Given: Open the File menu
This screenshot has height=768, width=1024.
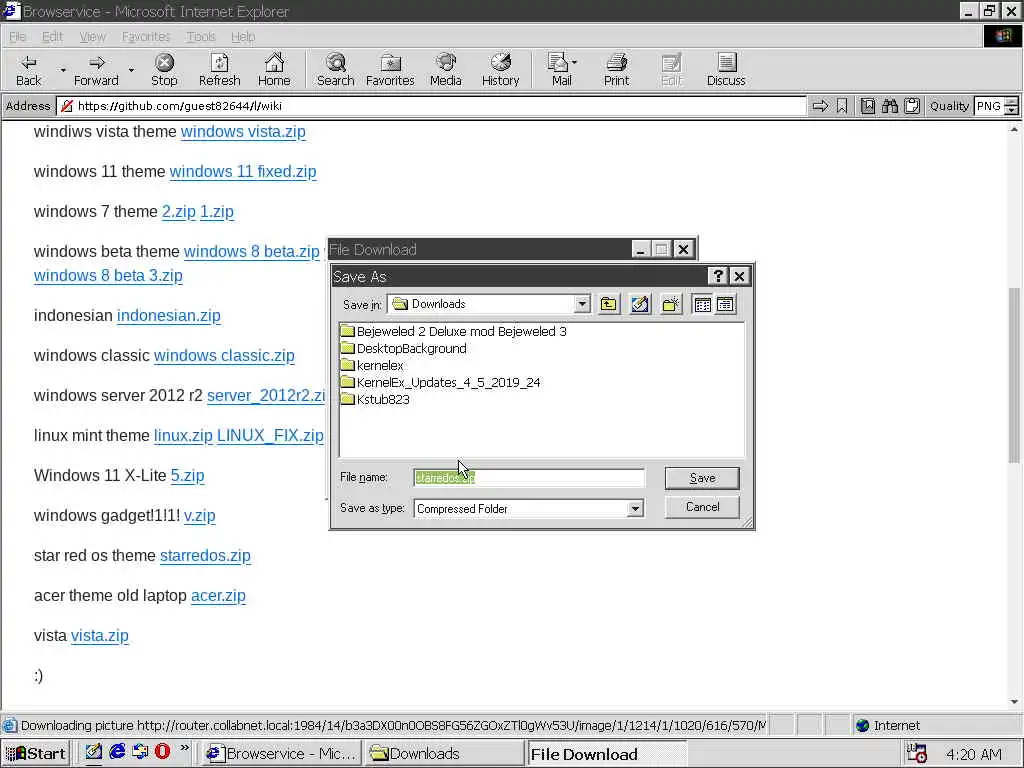Looking at the screenshot, I should coord(18,37).
